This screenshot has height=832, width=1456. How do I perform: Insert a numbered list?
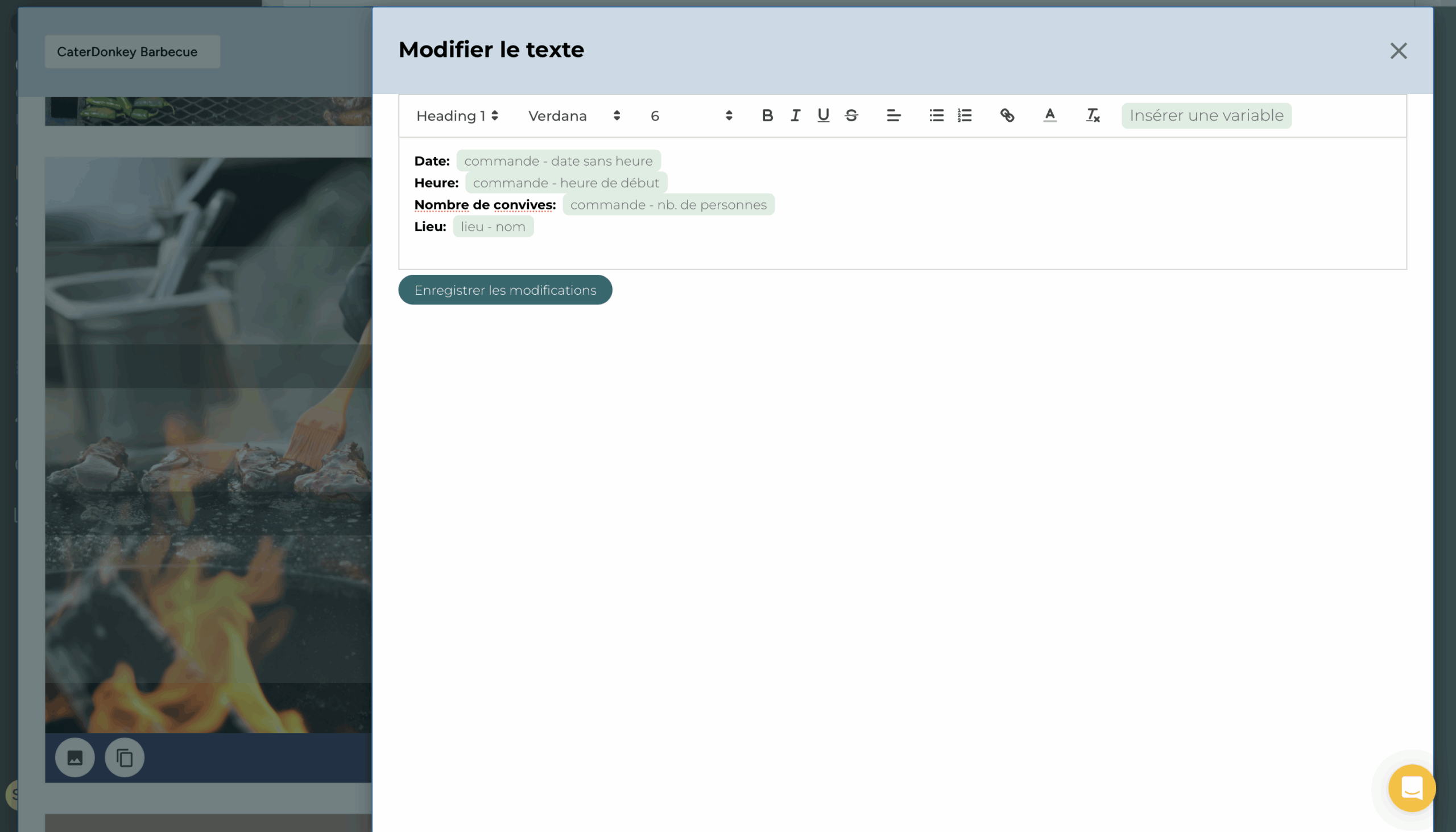[965, 116]
